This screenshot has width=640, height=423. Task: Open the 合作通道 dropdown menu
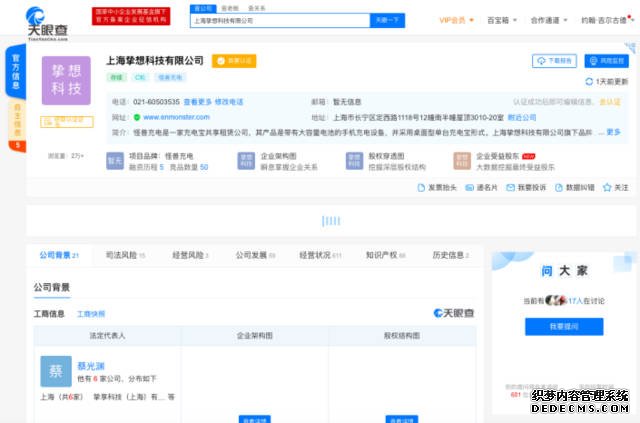(x=549, y=20)
